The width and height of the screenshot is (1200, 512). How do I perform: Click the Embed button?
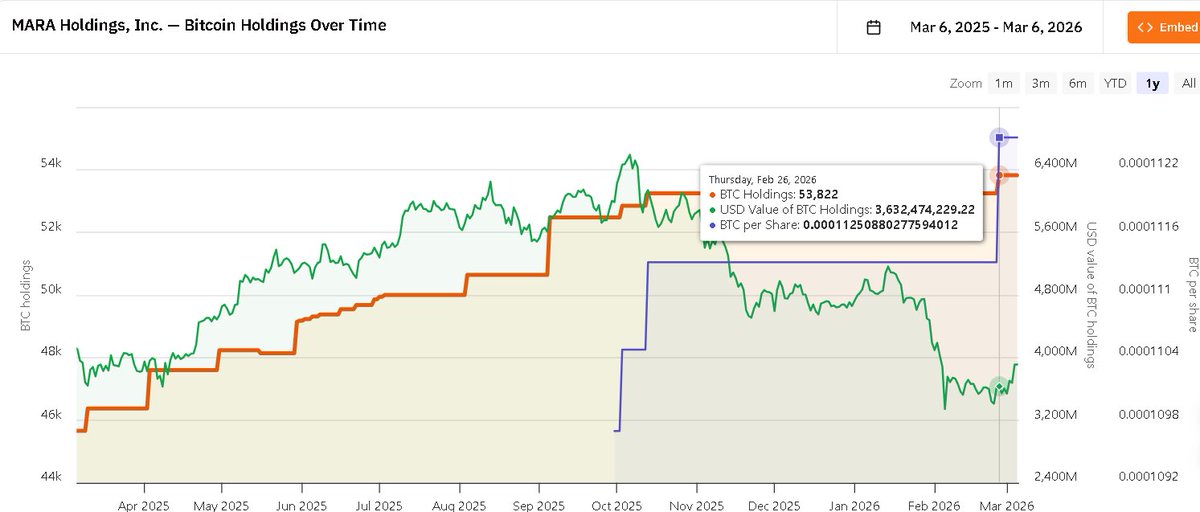[x=1164, y=27]
